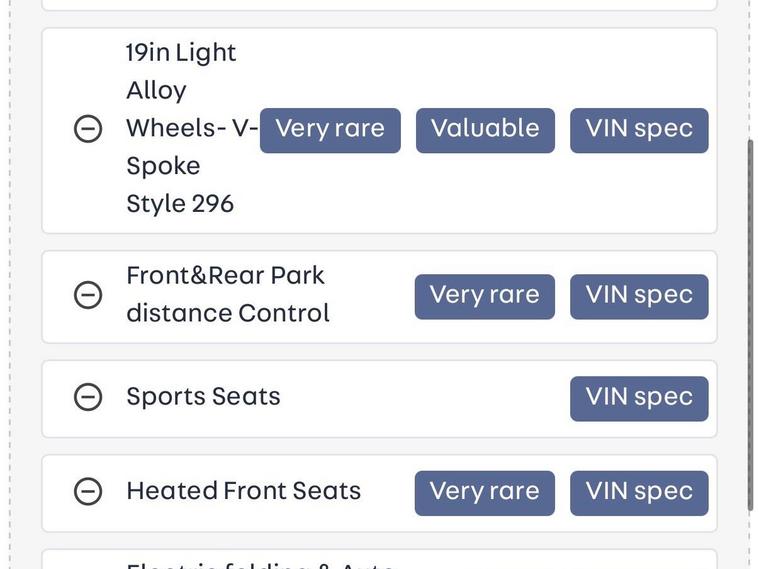The height and width of the screenshot is (569, 759).
Task: Click minus icon beside Sports Seats
Action: (x=88, y=397)
